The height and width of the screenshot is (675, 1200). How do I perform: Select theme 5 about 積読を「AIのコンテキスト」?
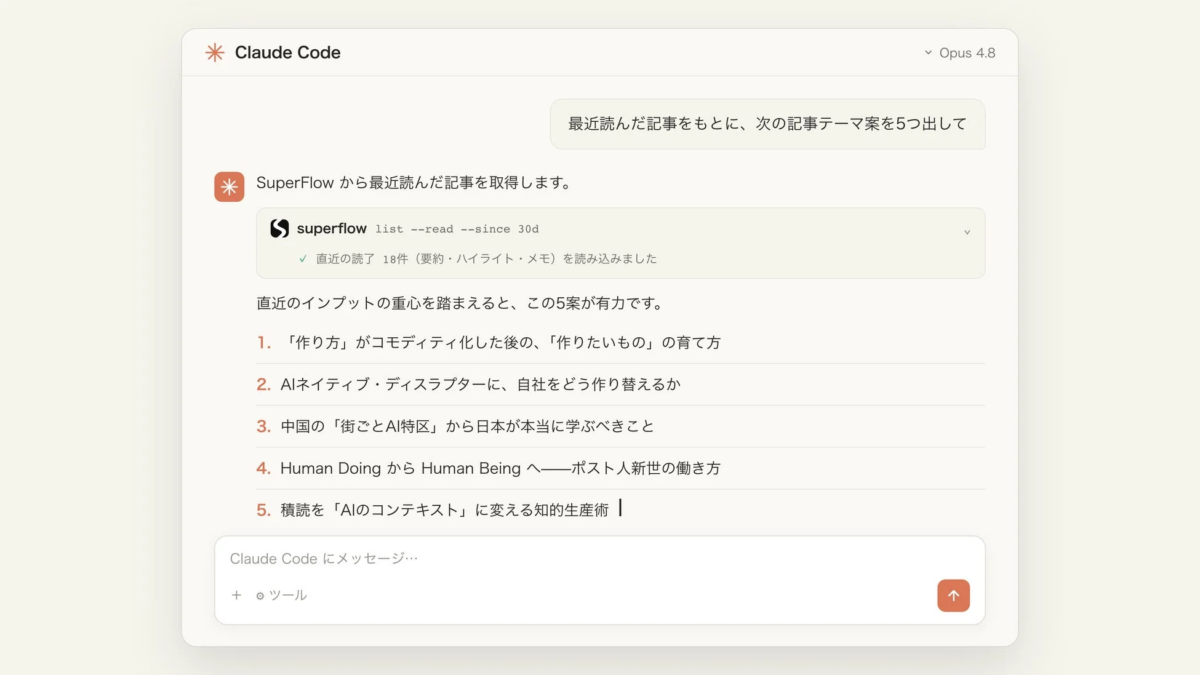pos(432,510)
